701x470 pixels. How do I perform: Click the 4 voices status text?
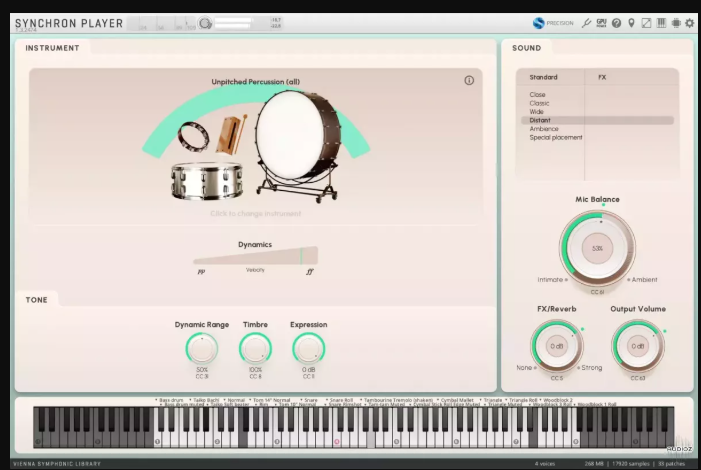(545, 464)
